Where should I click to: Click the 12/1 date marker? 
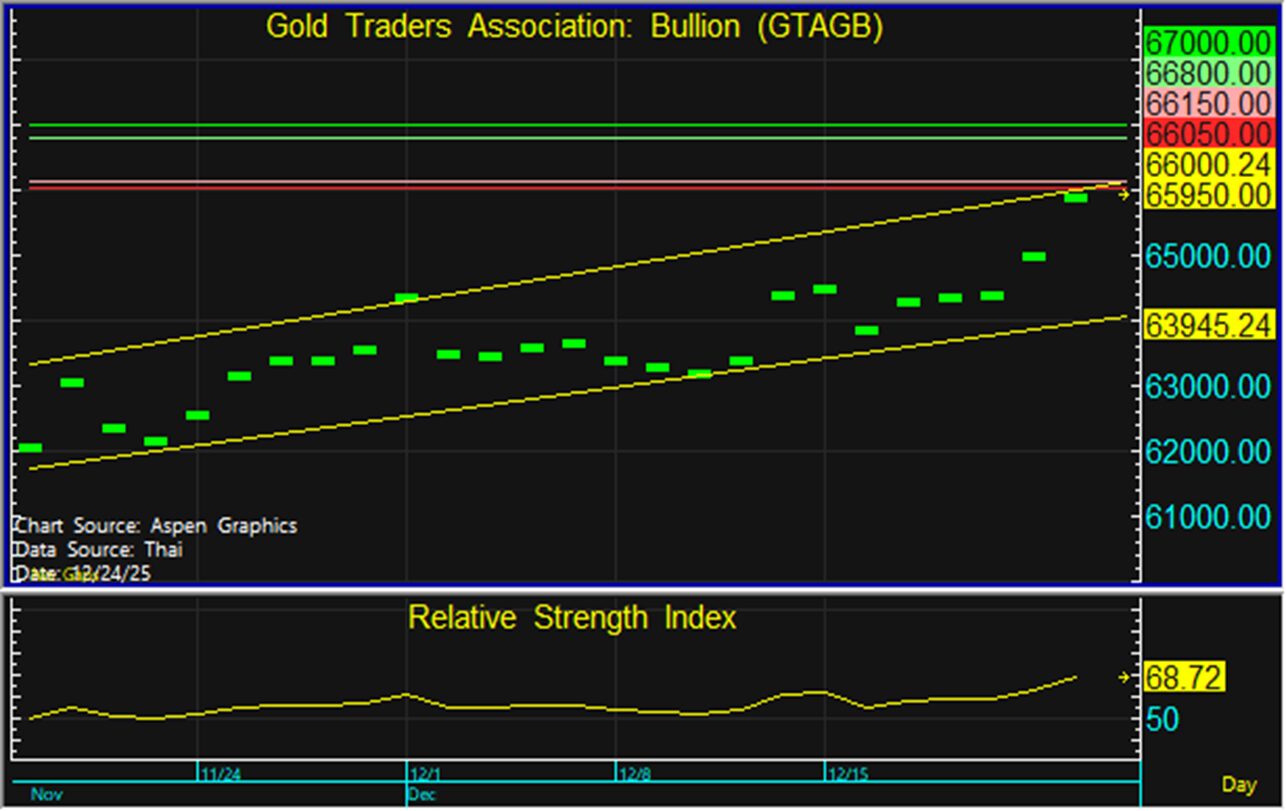[424, 774]
